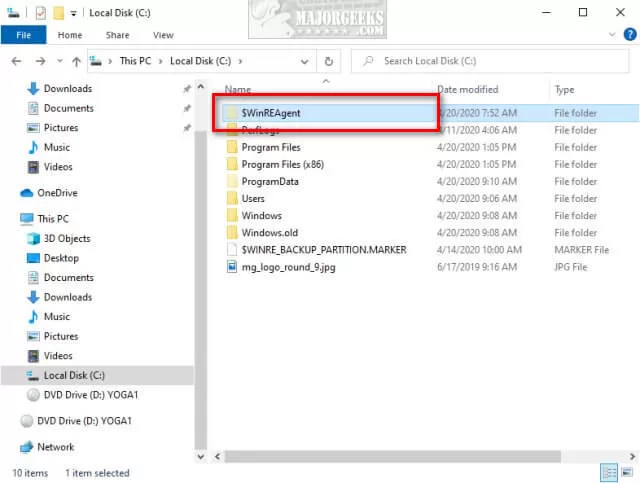The width and height of the screenshot is (640, 483).
Task: Switch to the View ribbon tab
Action: click(162, 35)
